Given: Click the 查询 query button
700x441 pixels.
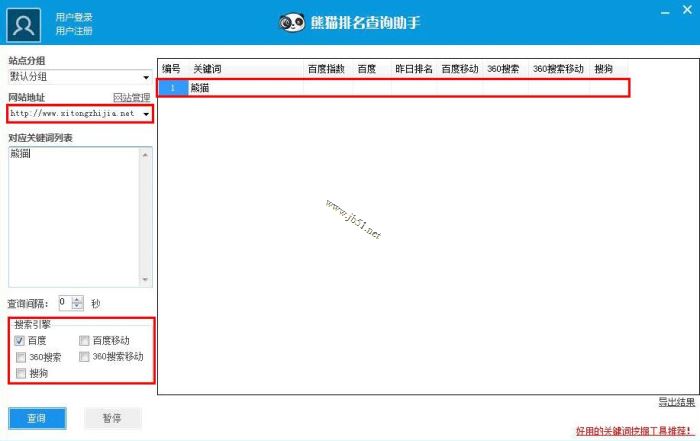Looking at the screenshot, I should click(37, 418).
